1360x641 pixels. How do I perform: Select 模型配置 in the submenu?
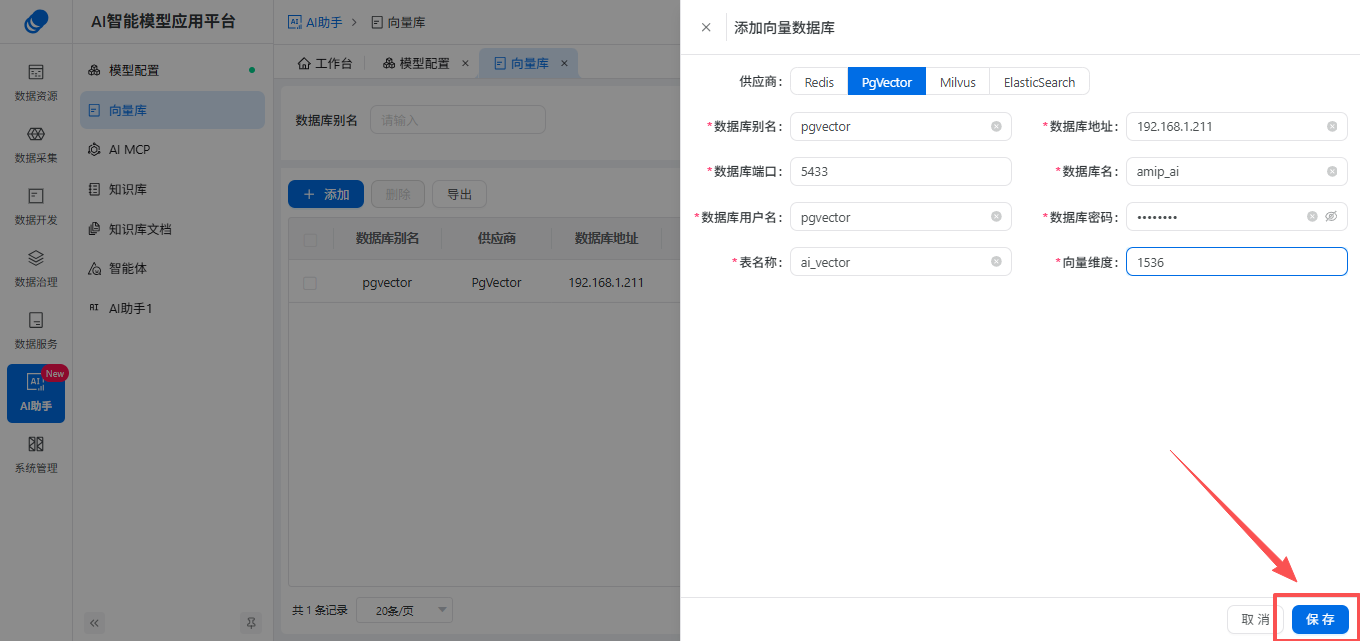click(x=172, y=70)
